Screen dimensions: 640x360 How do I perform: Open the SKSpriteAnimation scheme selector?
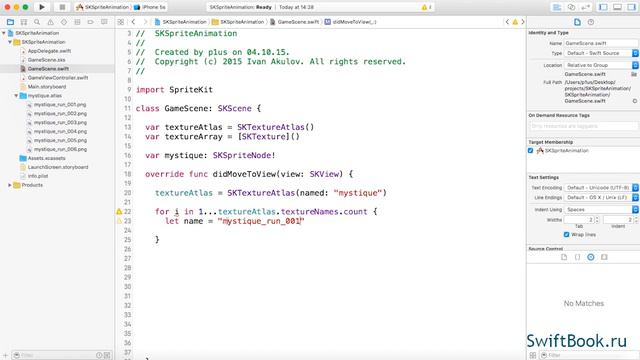click(x=102, y=7)
